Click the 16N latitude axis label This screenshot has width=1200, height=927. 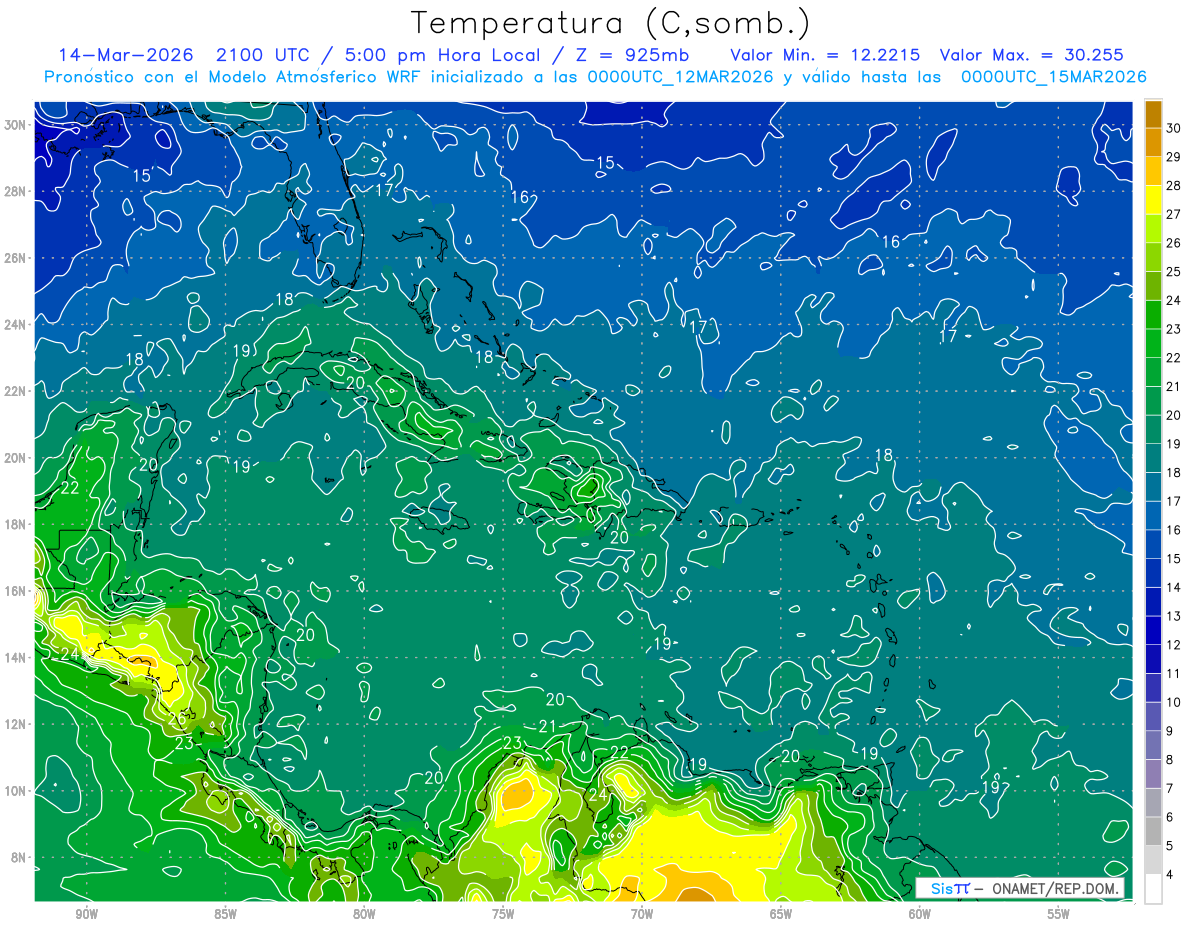(x=15, y=590)
